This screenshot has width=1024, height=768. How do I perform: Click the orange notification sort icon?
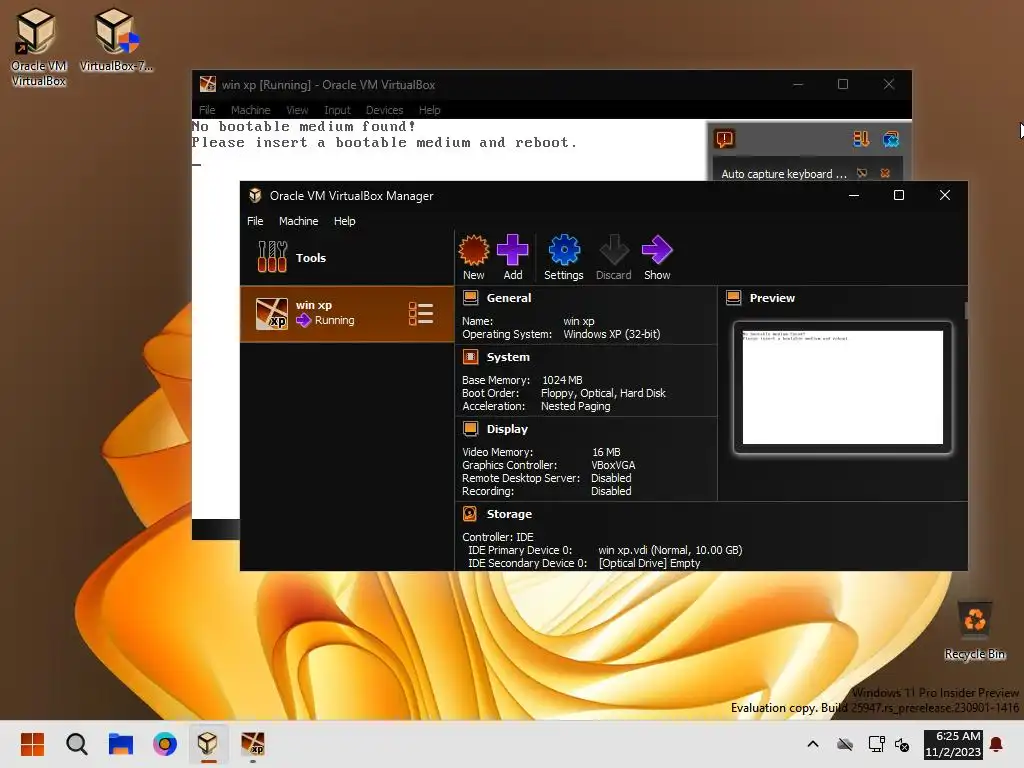(x=861, y=139)
